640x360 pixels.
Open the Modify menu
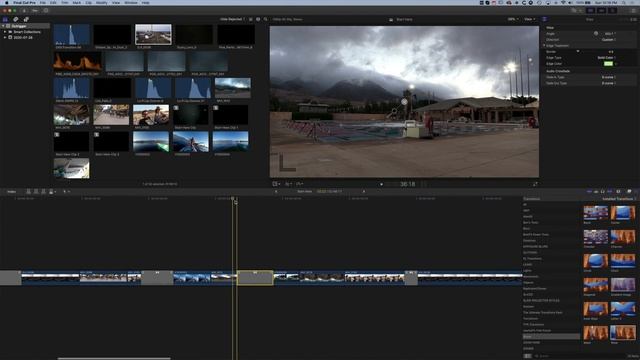point(102,2)
